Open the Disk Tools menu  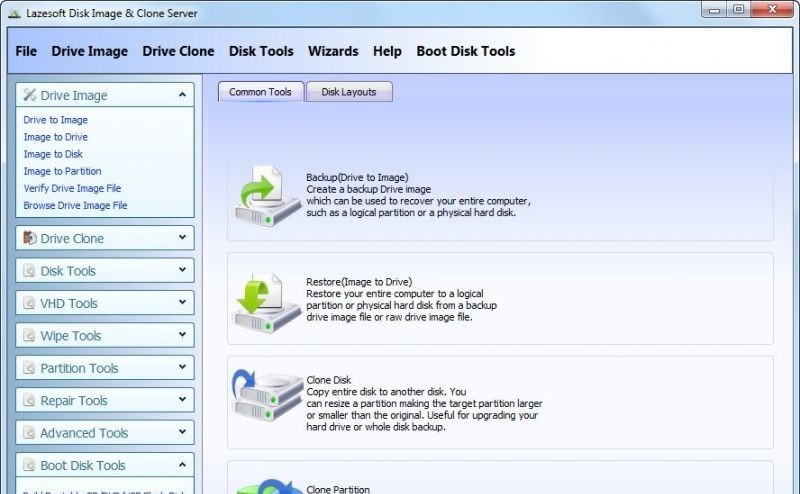click(261, 51)
